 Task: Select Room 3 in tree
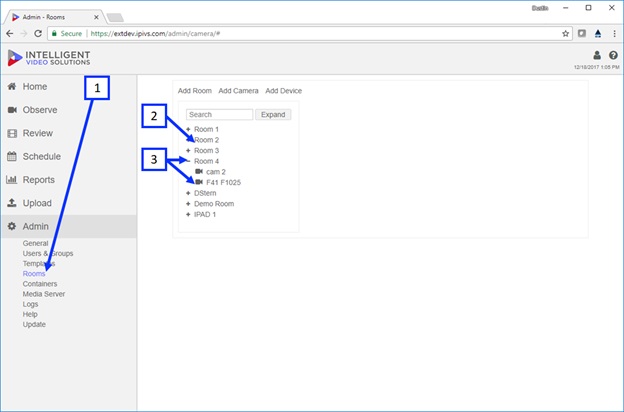(207, 150)
